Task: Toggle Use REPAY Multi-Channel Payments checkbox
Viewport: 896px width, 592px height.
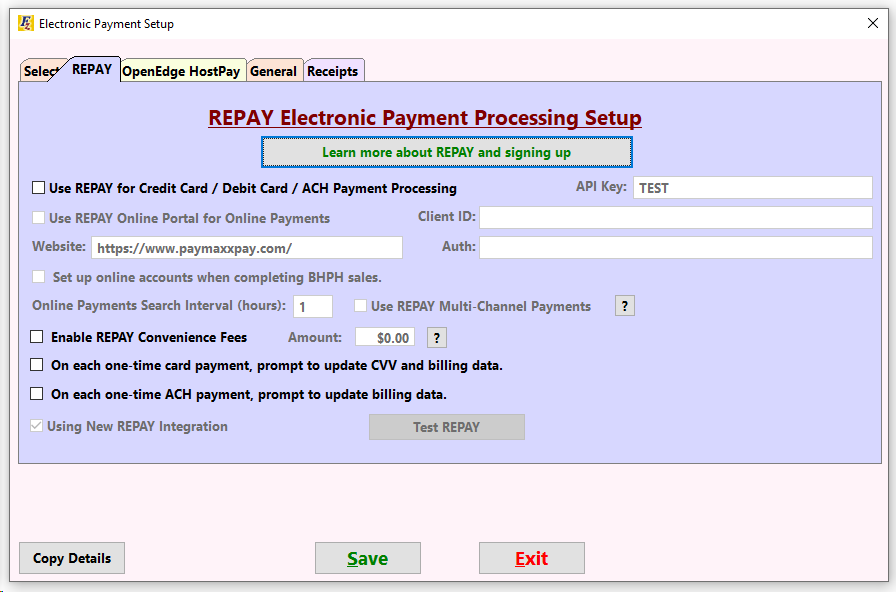Action: 360,306
